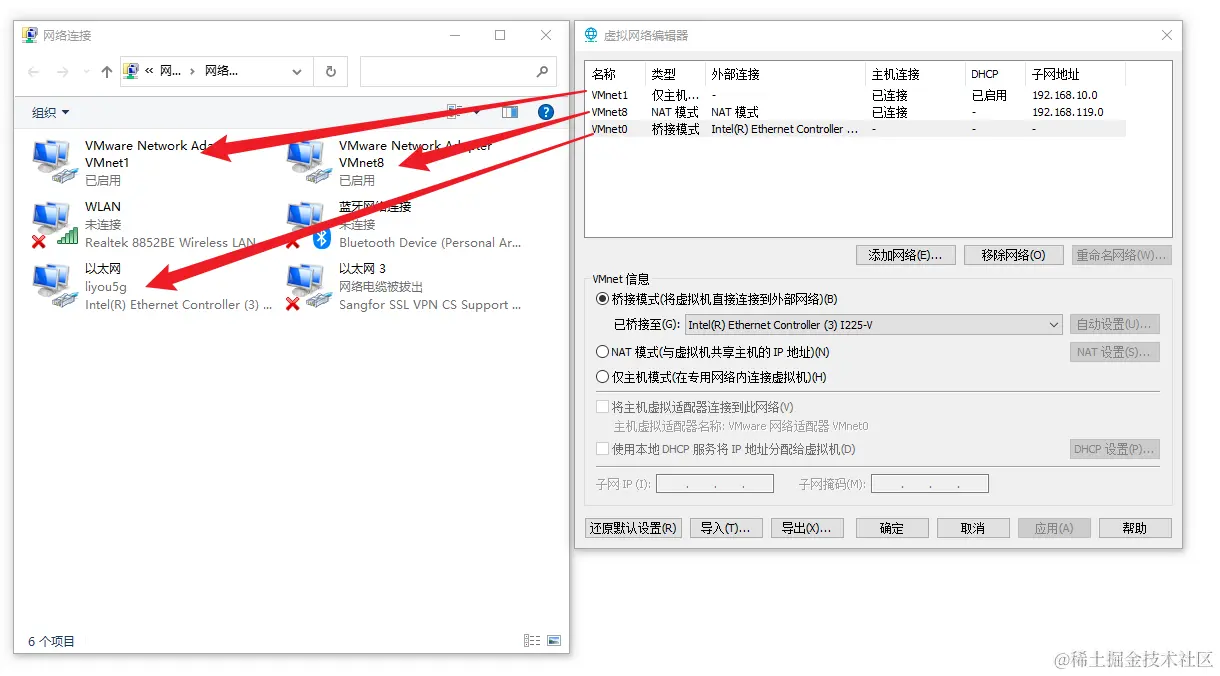Select 仅主机模式 radio button
Viewport: 1220px width, 676px height.
click(x=602, y=377)
